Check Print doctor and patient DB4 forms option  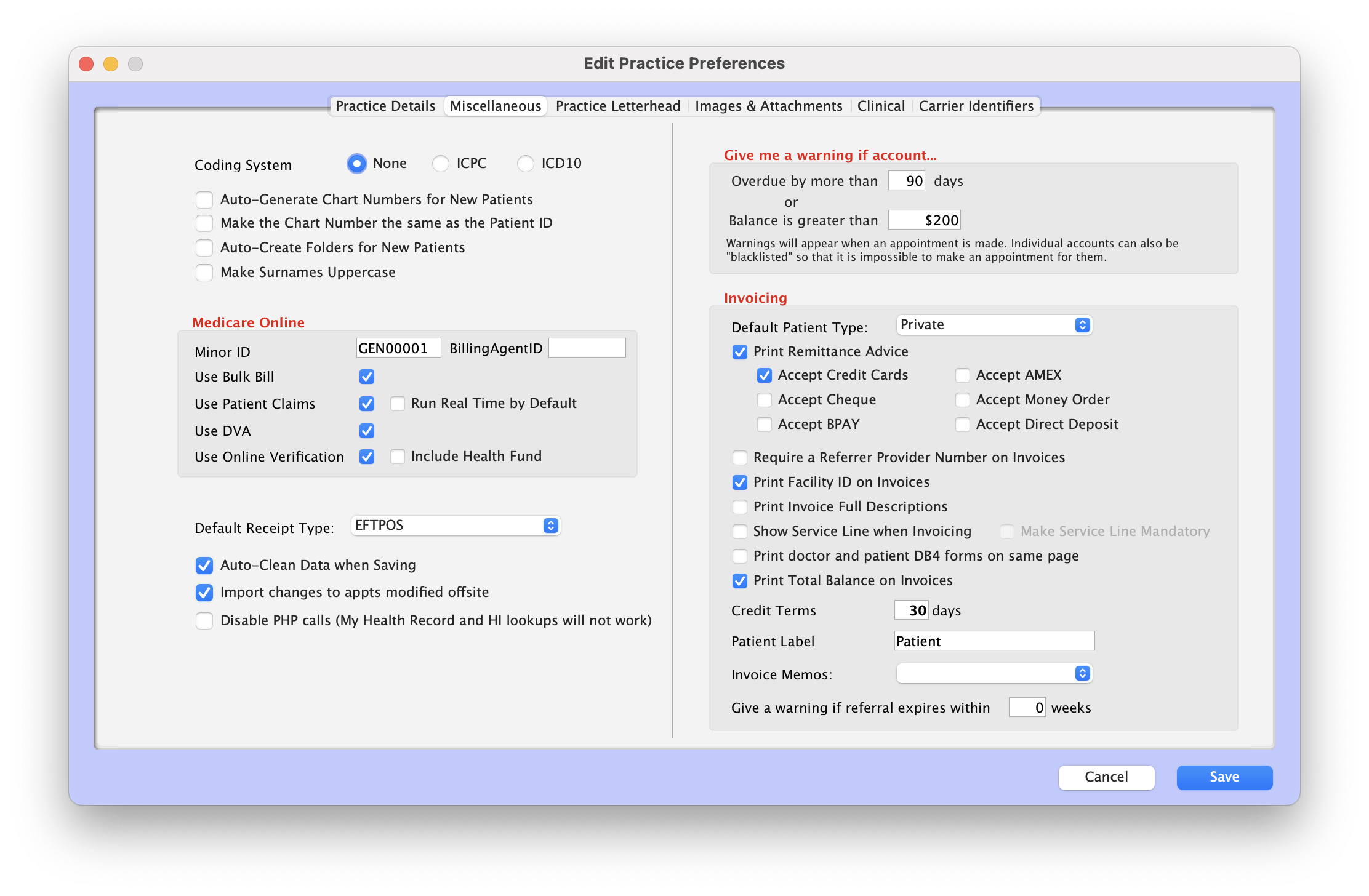[x=740, y=556]
